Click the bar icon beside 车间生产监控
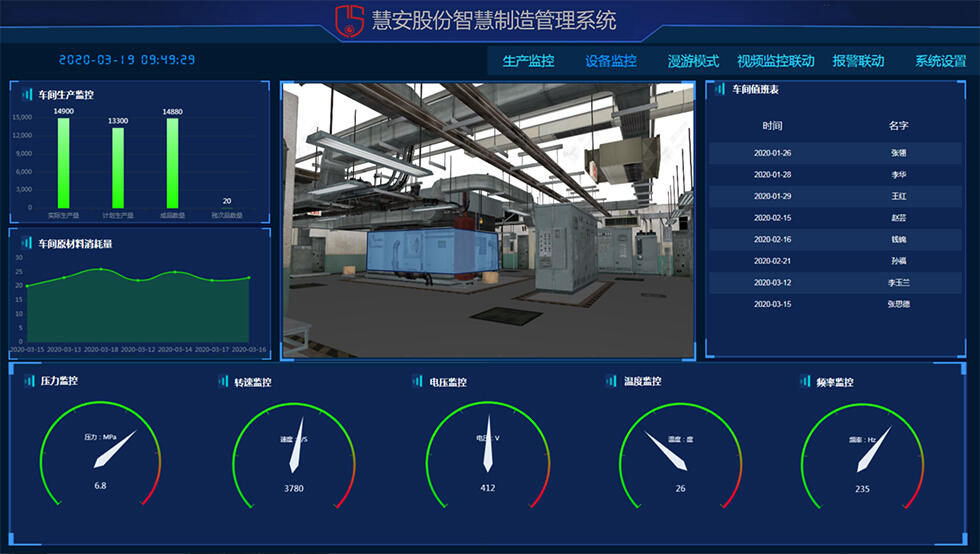The width and height of the screenshot is (980, 554). pyautogui.click(x=27, y=95)
